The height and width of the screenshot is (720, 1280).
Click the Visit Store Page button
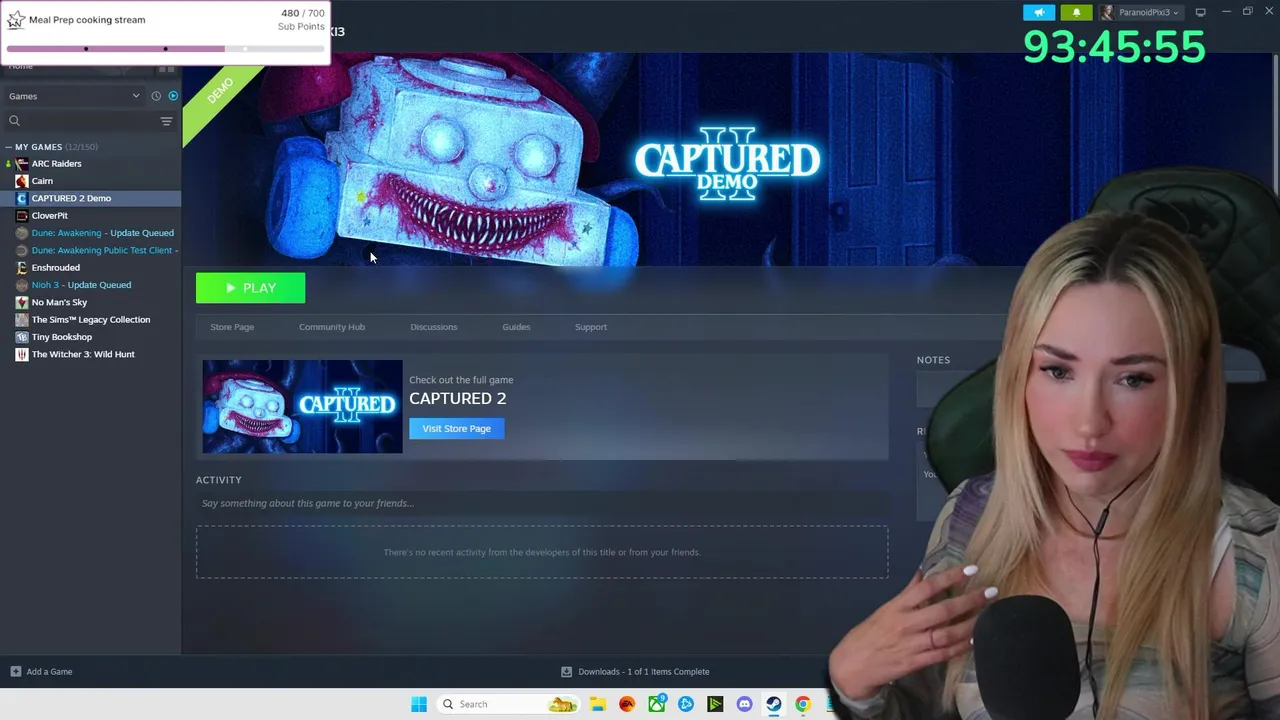pos(456,428)
